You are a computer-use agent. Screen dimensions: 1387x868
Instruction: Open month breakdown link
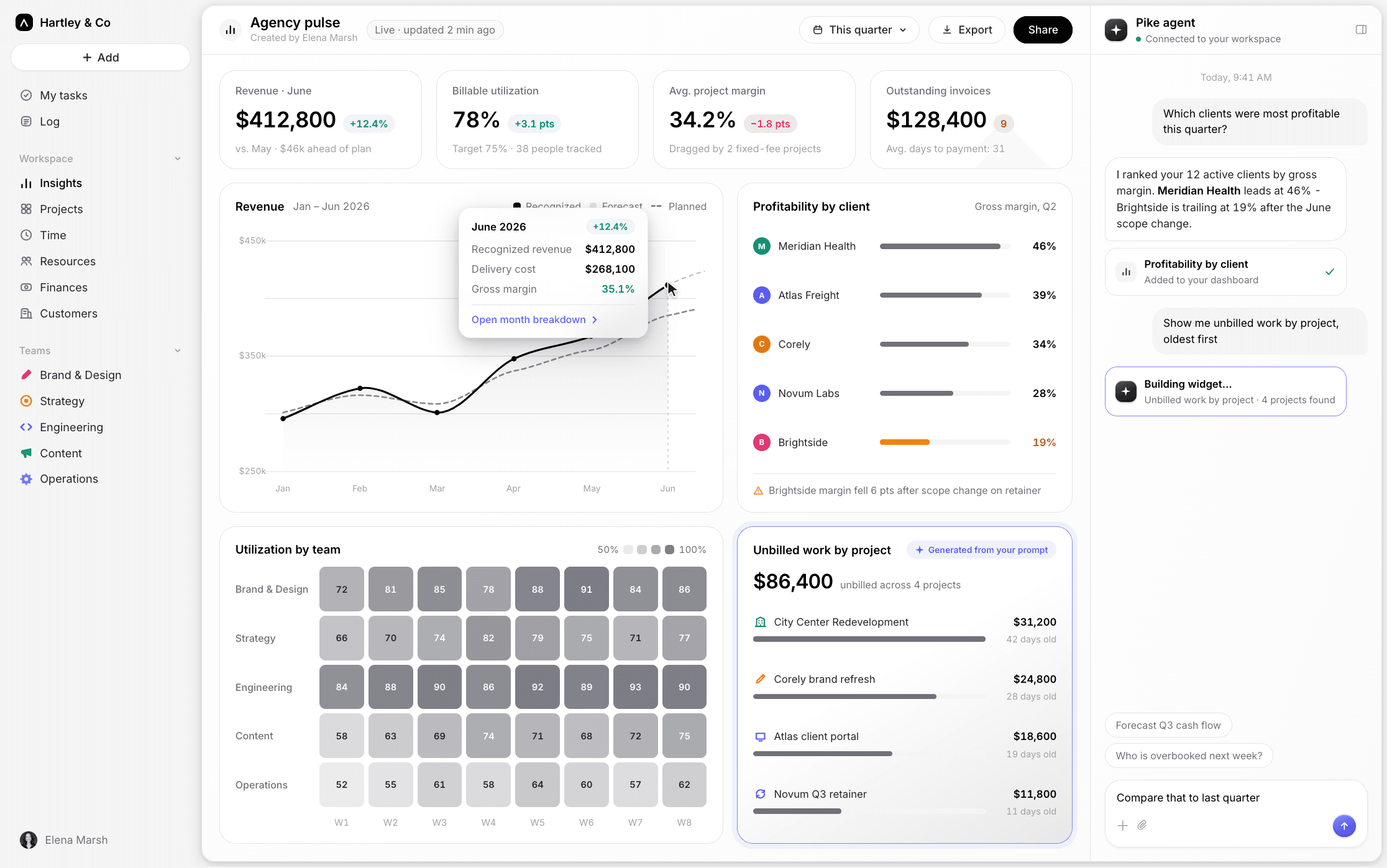pos(534,319)
